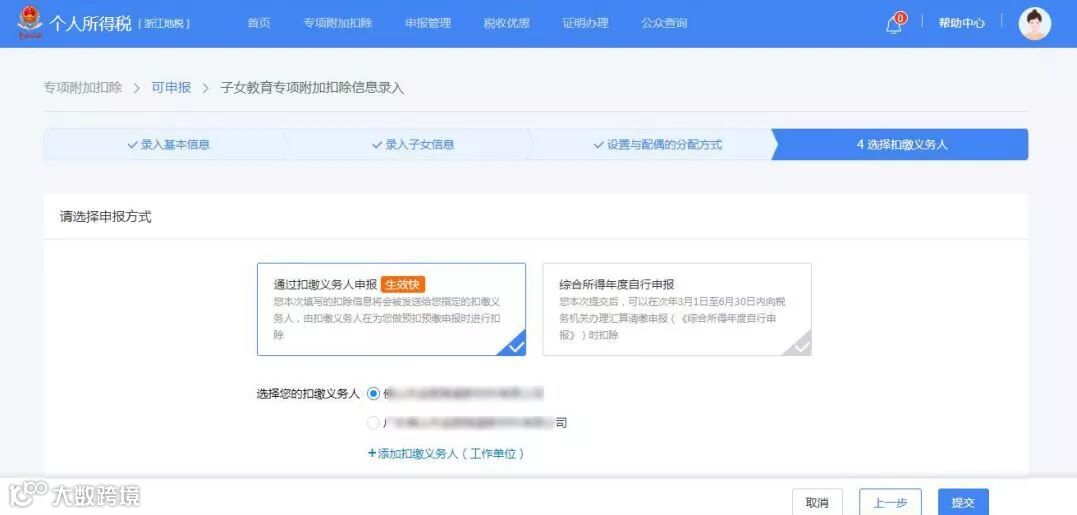Click the 上一步 button
The height and width of the screenshot is (515, 1077).
pyautogui.click(x=890, y=503)
